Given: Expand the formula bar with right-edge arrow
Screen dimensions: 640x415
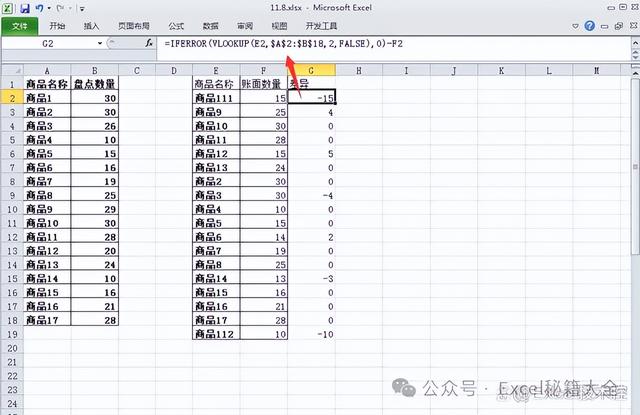Looking at the screenshot, I should tap(636, 42).
